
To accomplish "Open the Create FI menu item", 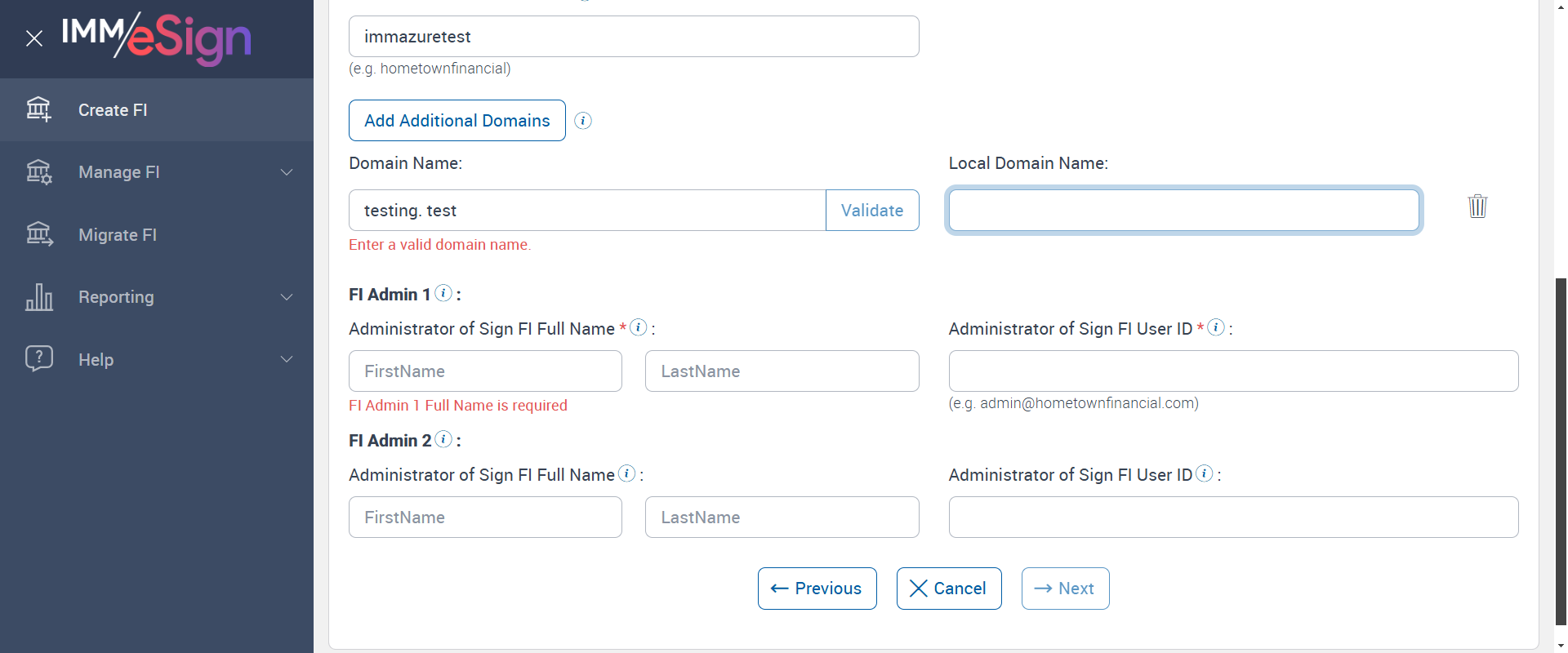I will coord(113,110).
